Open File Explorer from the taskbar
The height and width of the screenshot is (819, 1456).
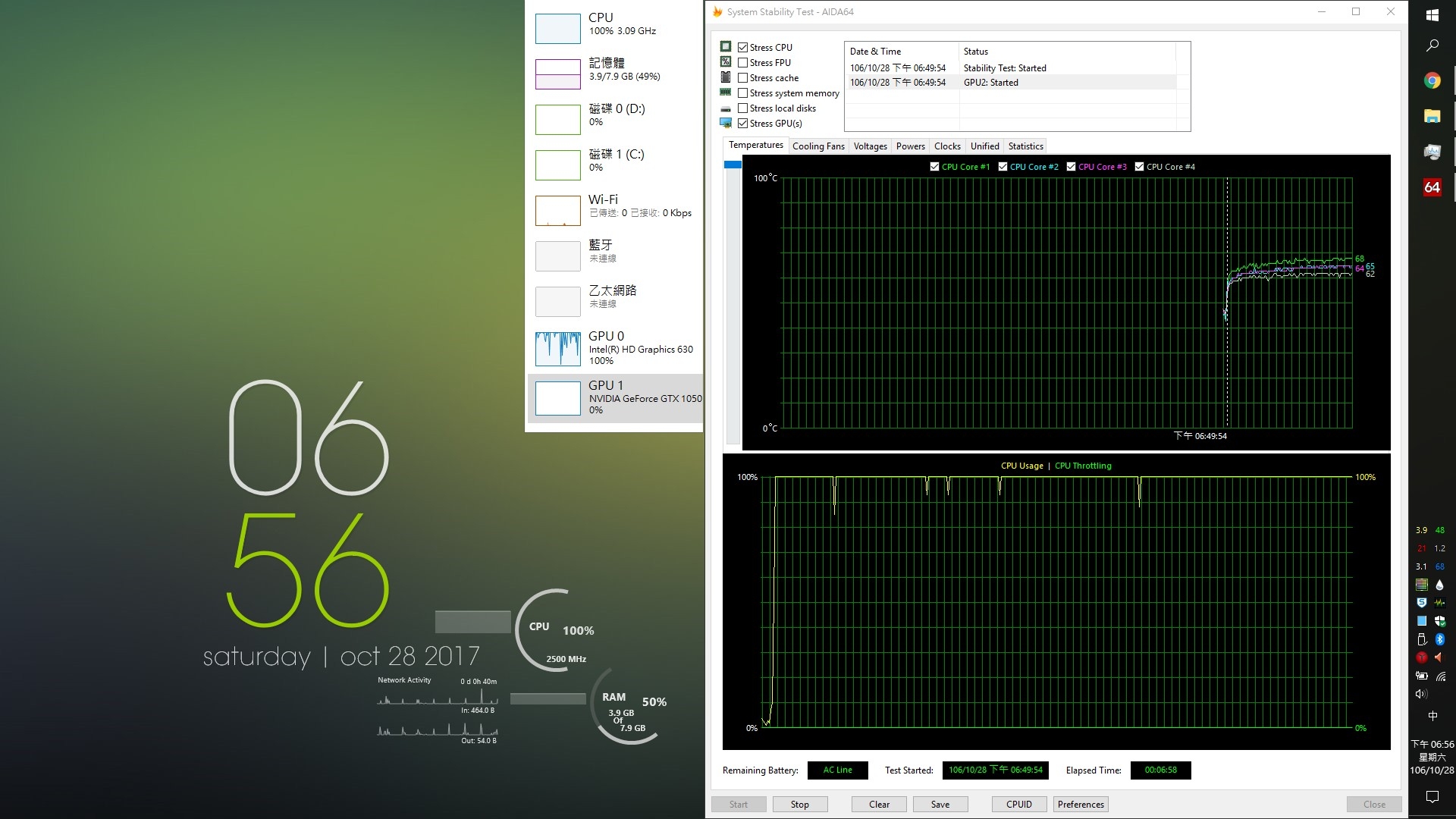(x=1432, y=116)
